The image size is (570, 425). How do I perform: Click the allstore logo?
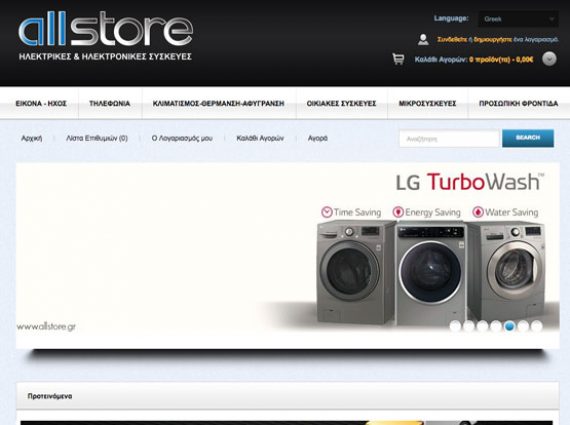click(x=105, y=29)
